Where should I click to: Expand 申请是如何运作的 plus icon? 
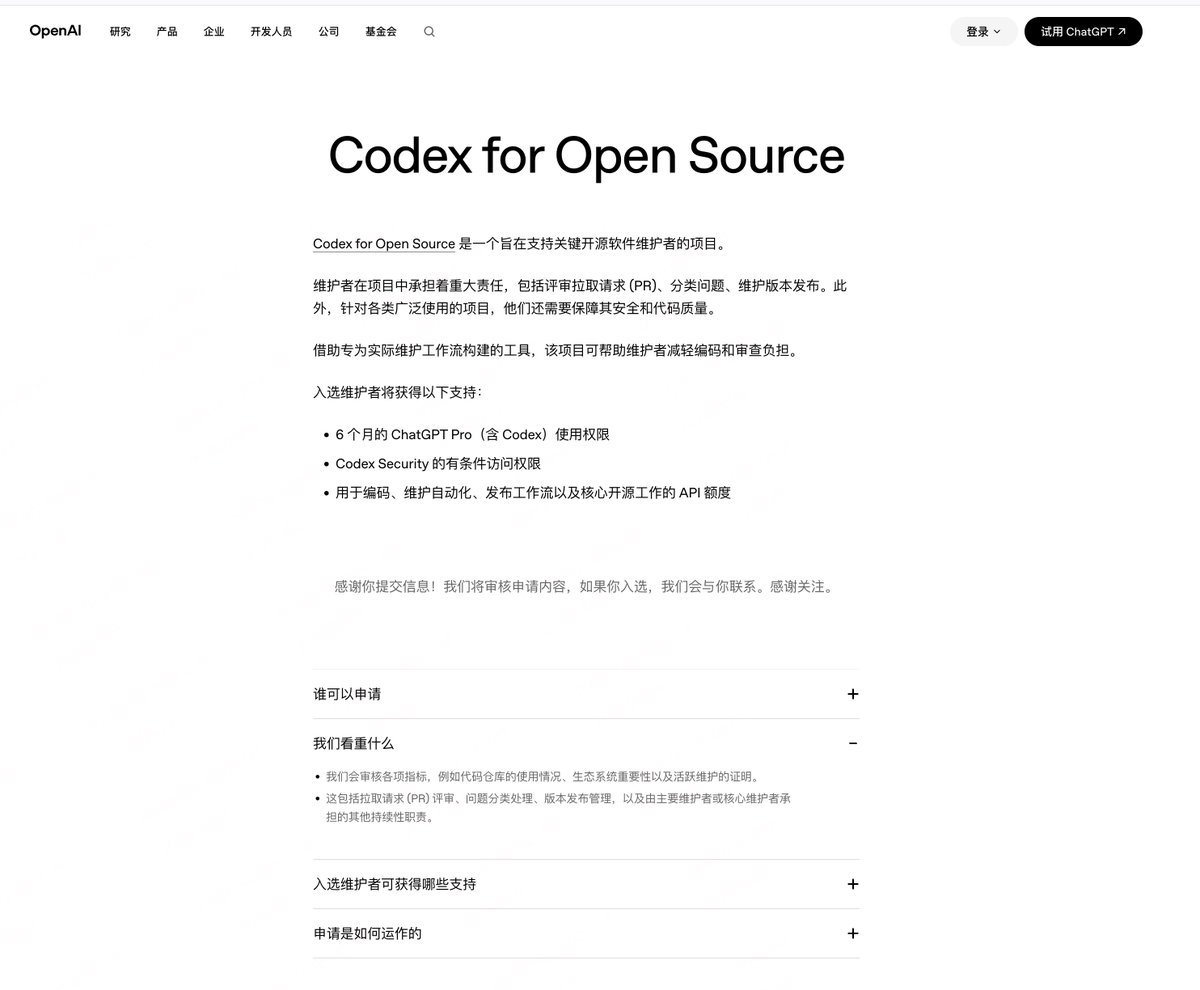852,933
